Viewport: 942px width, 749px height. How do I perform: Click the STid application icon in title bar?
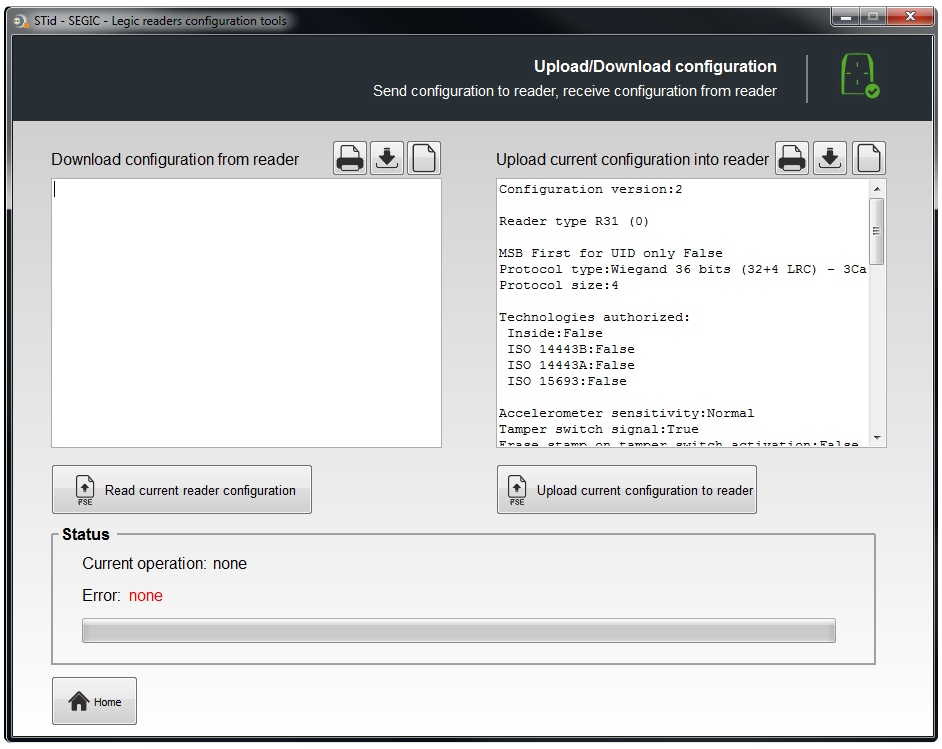[x=21, y=21]
